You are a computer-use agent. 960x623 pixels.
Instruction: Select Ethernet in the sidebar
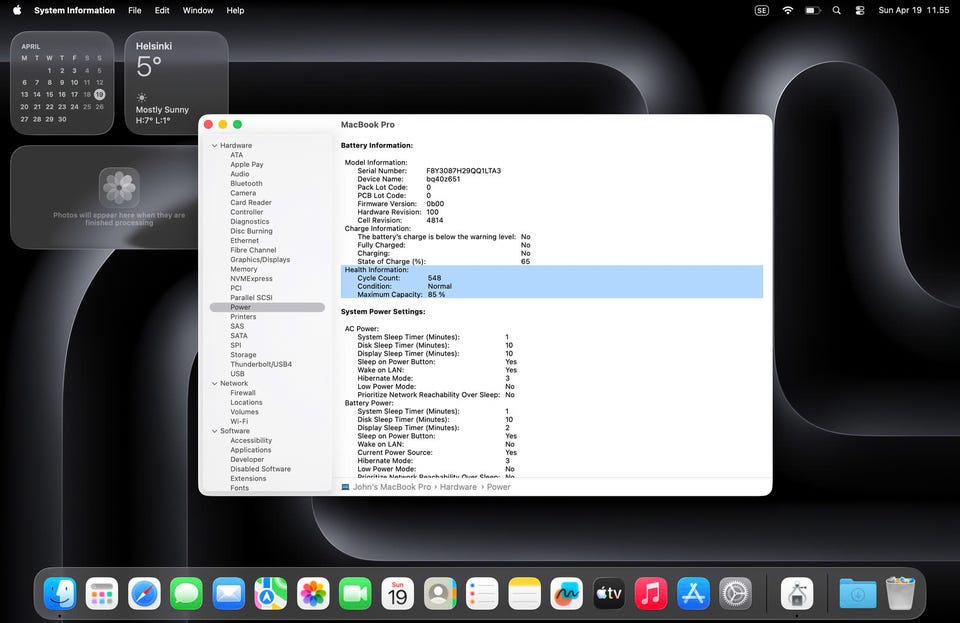[x=244, y=241]
